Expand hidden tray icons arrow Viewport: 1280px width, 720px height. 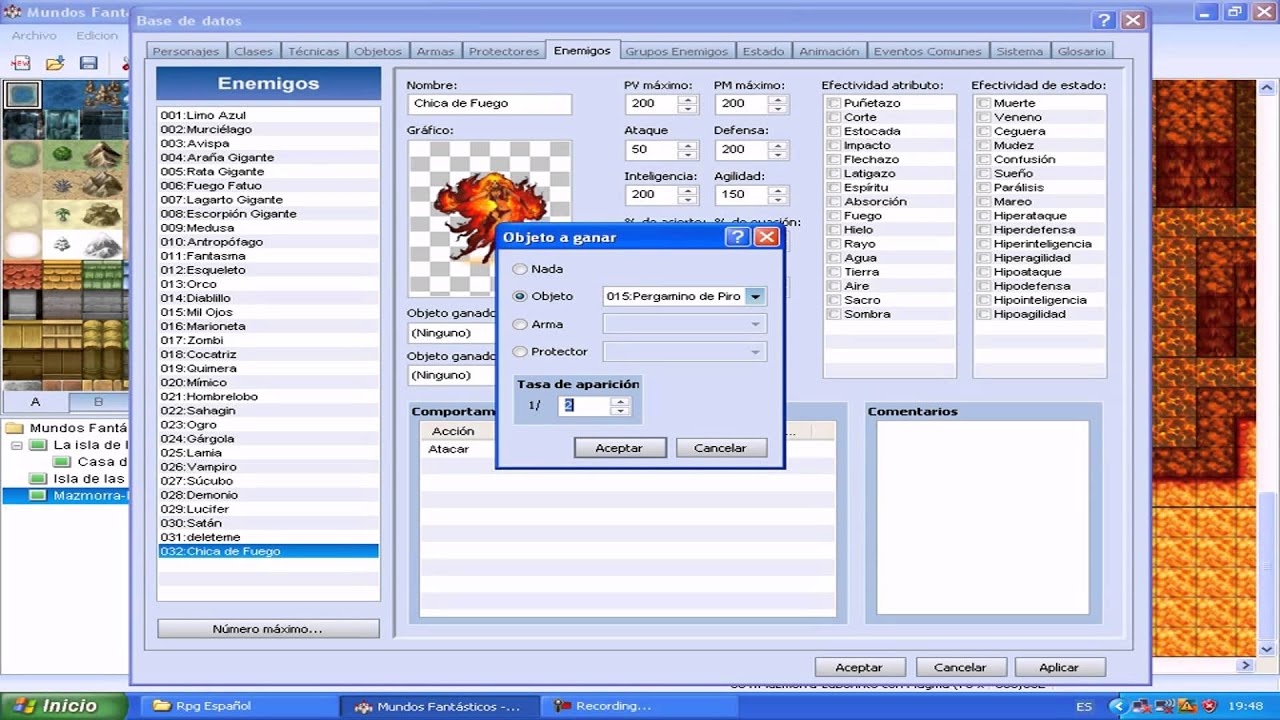pyautogui.click(x=1117, y=706)
